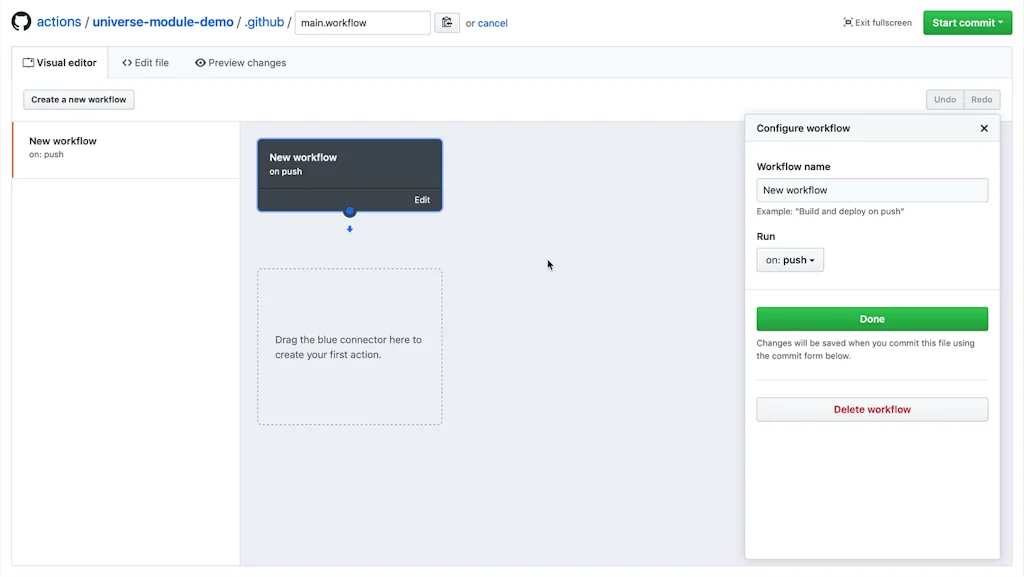The image size is (1024, 577).
Task: Click Create a new workflow
Action: pyautogui.click(x=78, y=99)
